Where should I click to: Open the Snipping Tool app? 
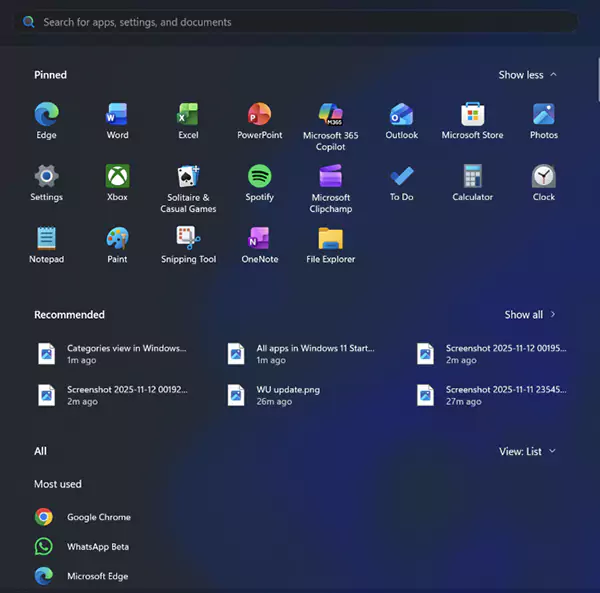(x=188, y=245)
